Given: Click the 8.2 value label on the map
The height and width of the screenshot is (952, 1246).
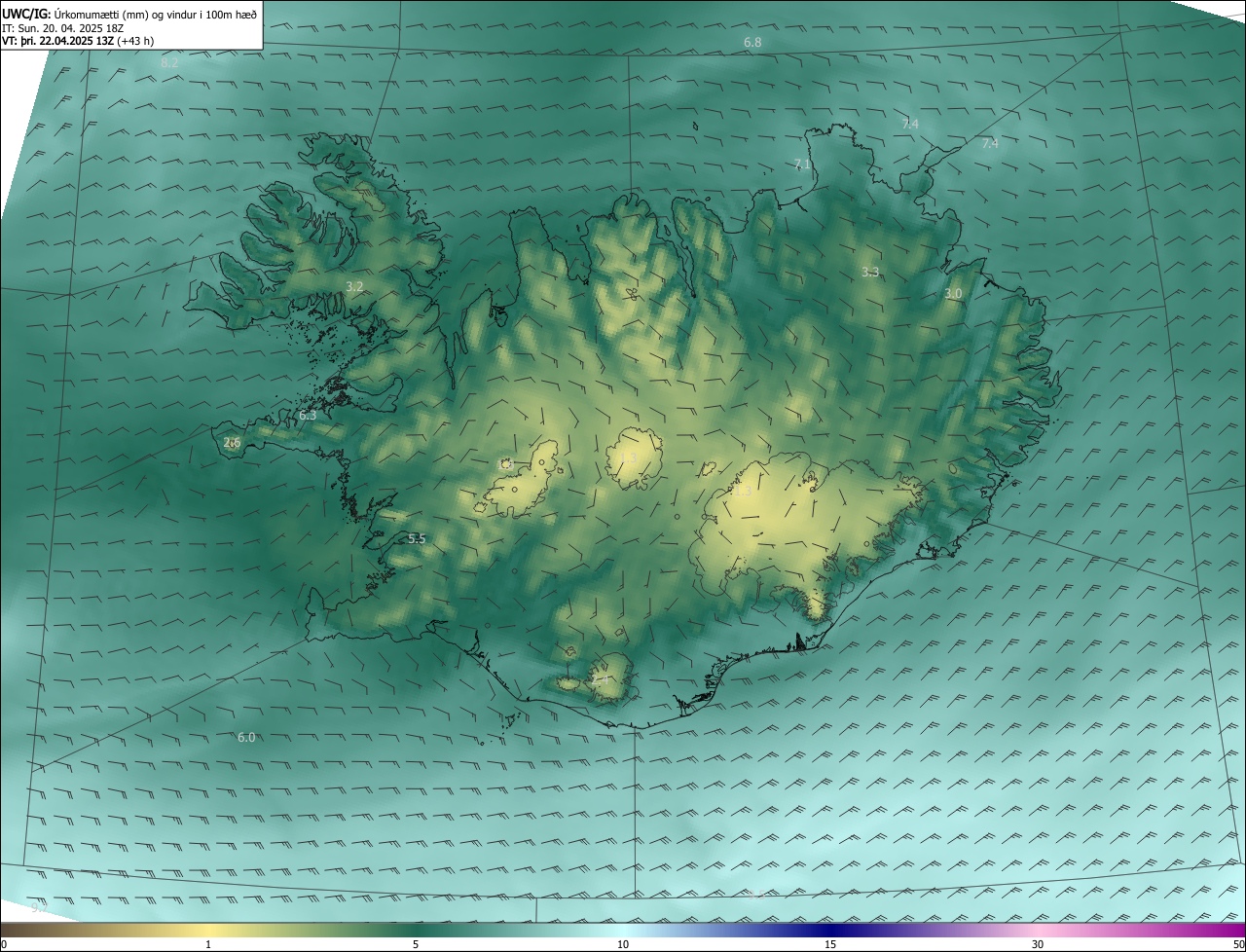Looking at the screenshot, I should click(x=169, y=63).
